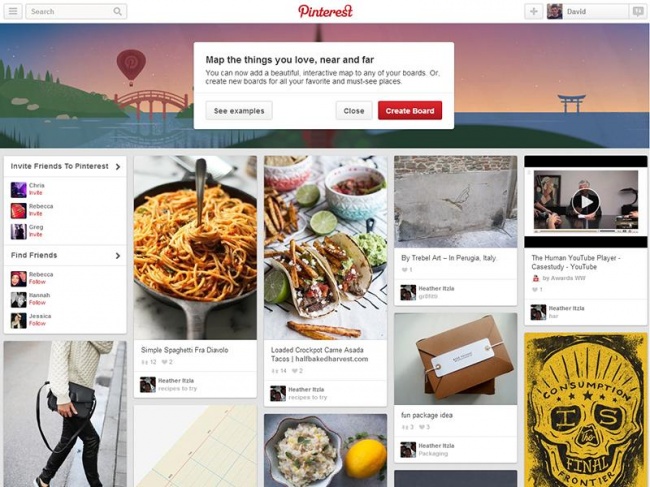The image size is (650, 487).
Task: Invite Chris to Pinterest
Action: (x=36, y=193)
